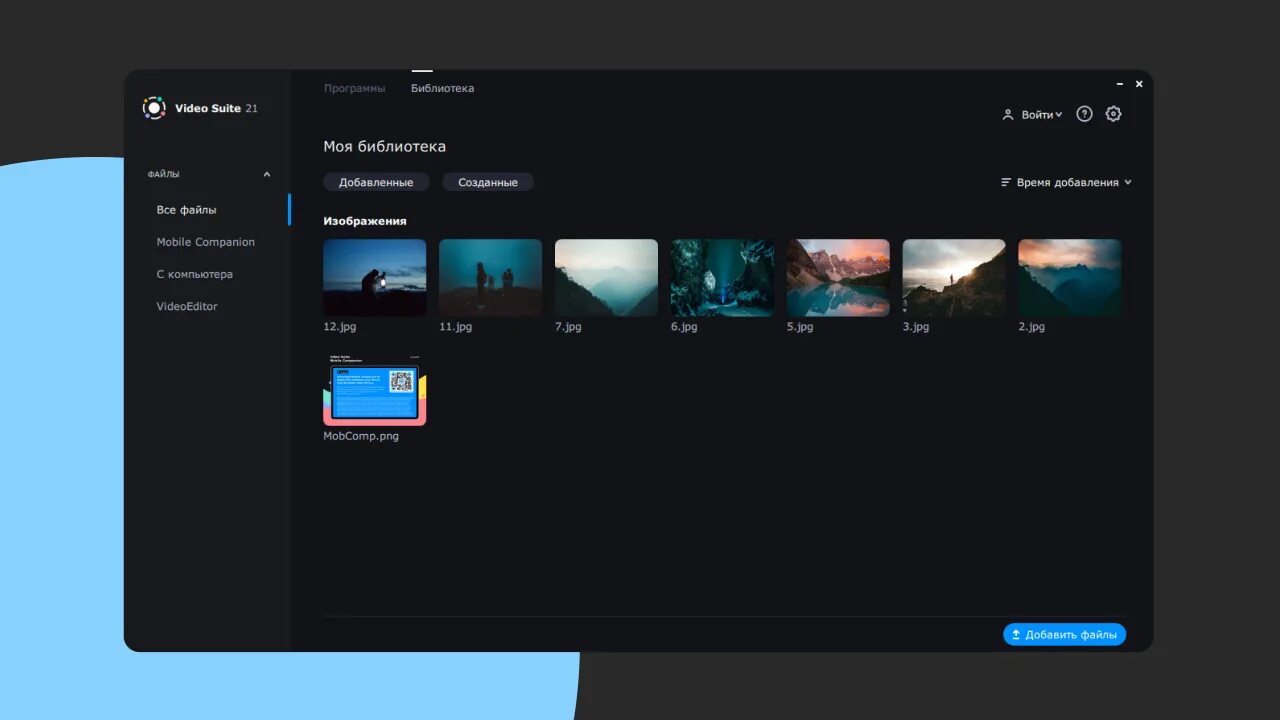Minimize the Video Suite window
Viewport: 1280px width, 720px height.
click(x=1121, y=84)
